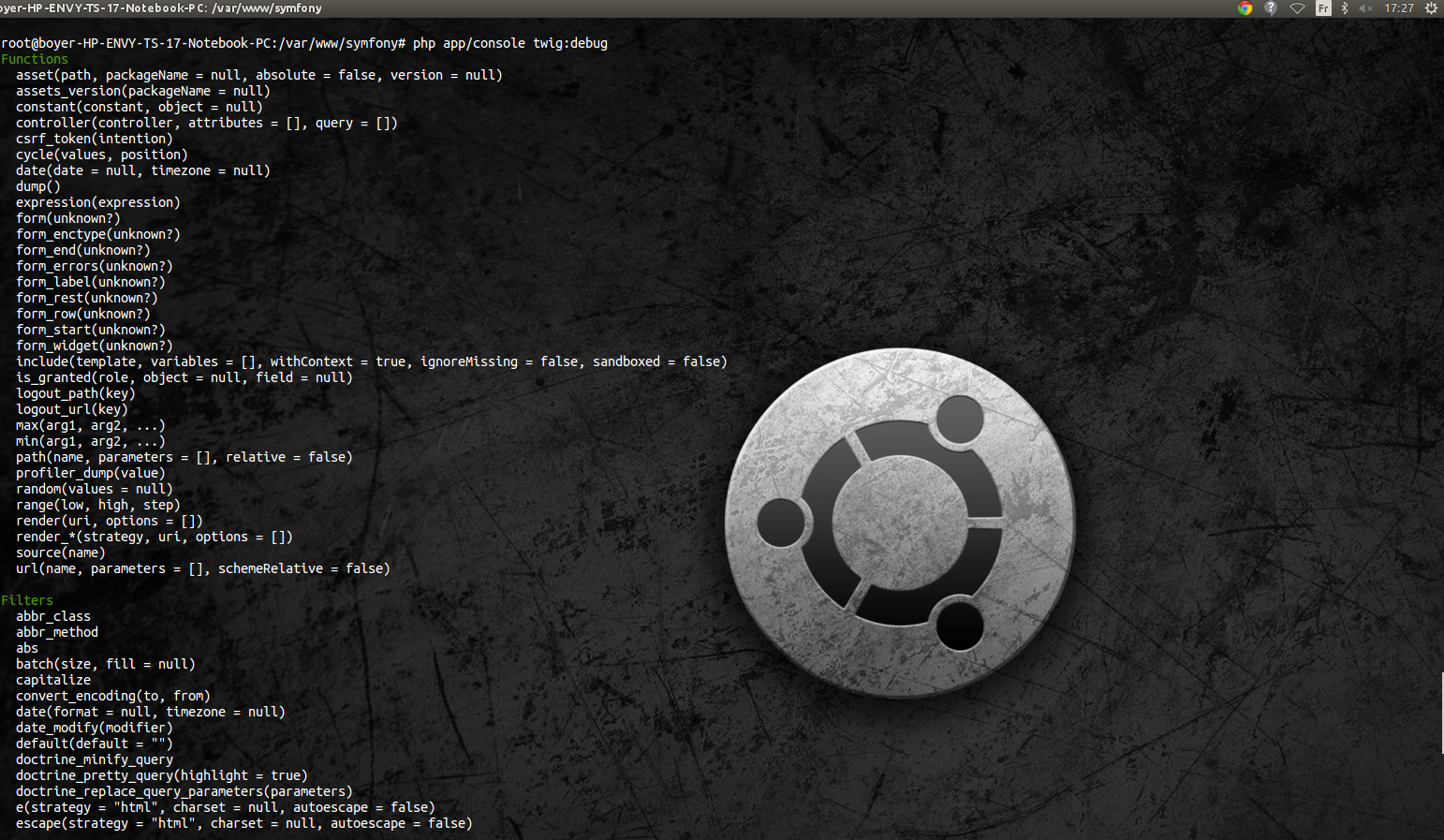Click the 'doctrine_replace_query_parameters' line

(x=184, y=791)
